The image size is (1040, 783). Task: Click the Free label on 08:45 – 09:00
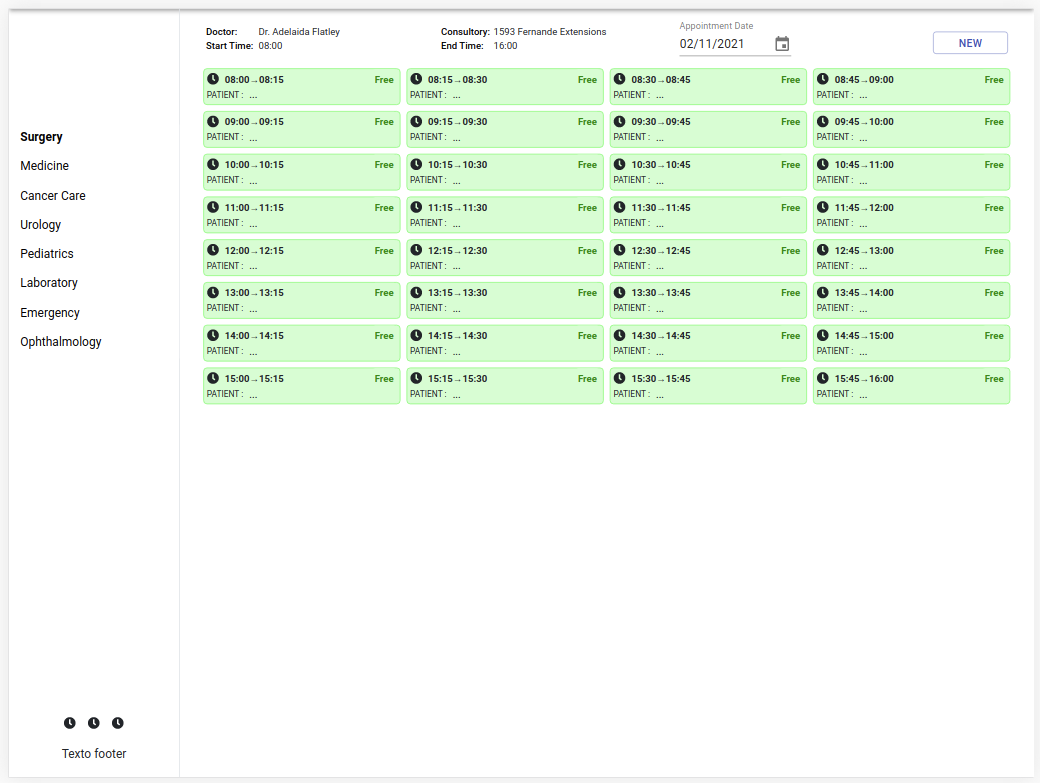[x=994, y=80]
